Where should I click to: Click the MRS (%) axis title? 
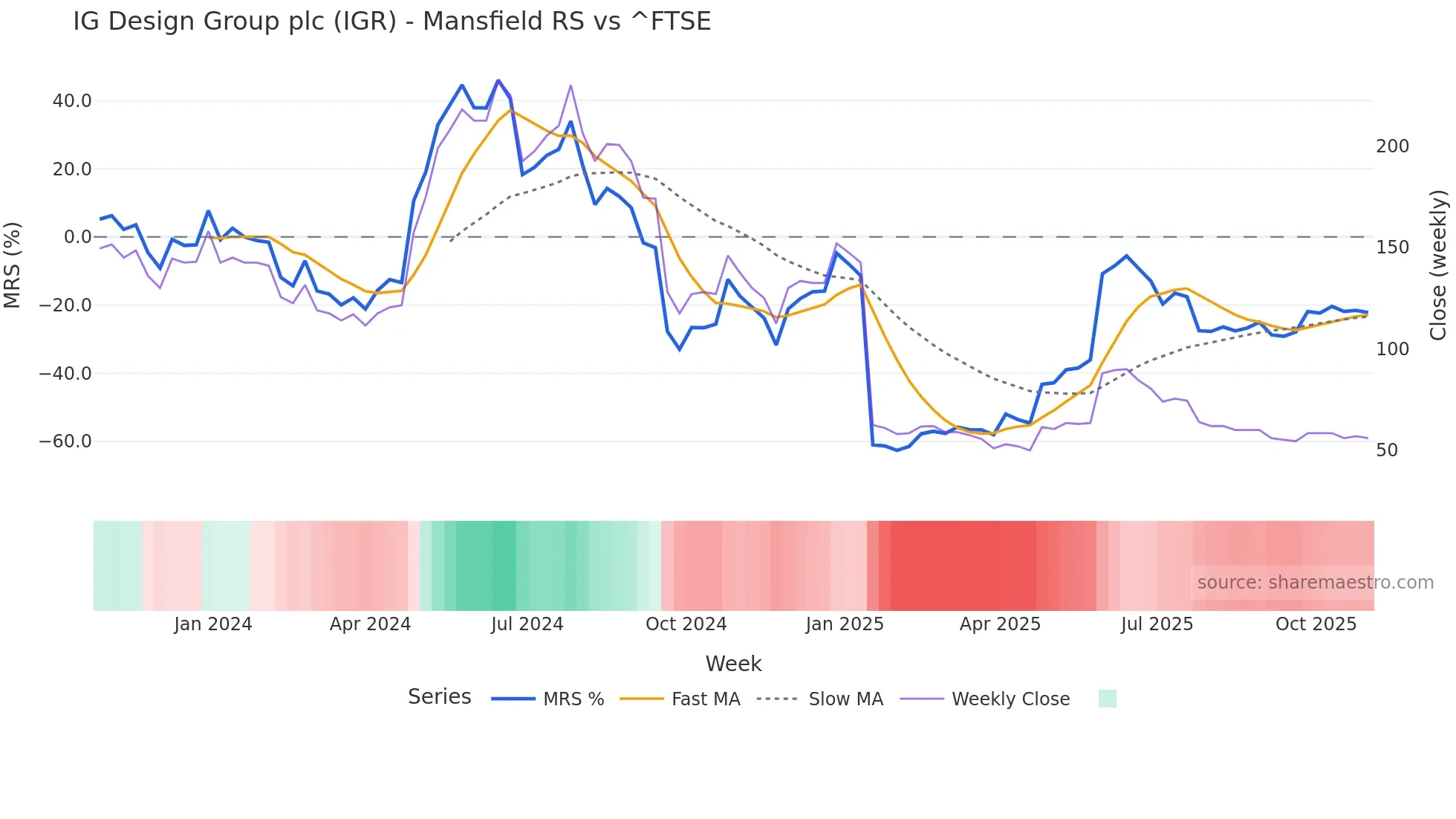pos(13,265)
